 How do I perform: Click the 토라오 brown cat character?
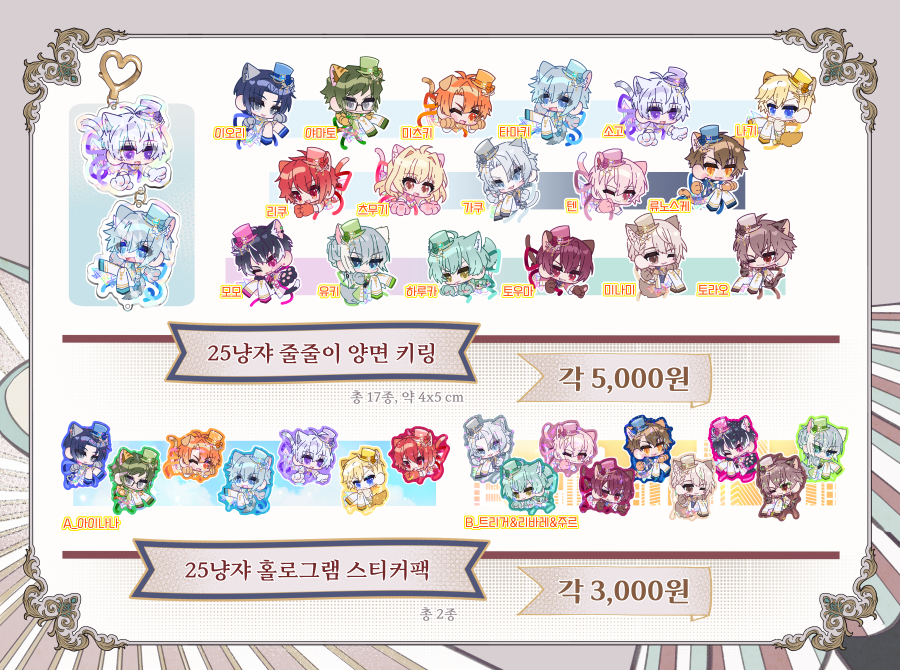pyautogui.click(x=762, y=255)
